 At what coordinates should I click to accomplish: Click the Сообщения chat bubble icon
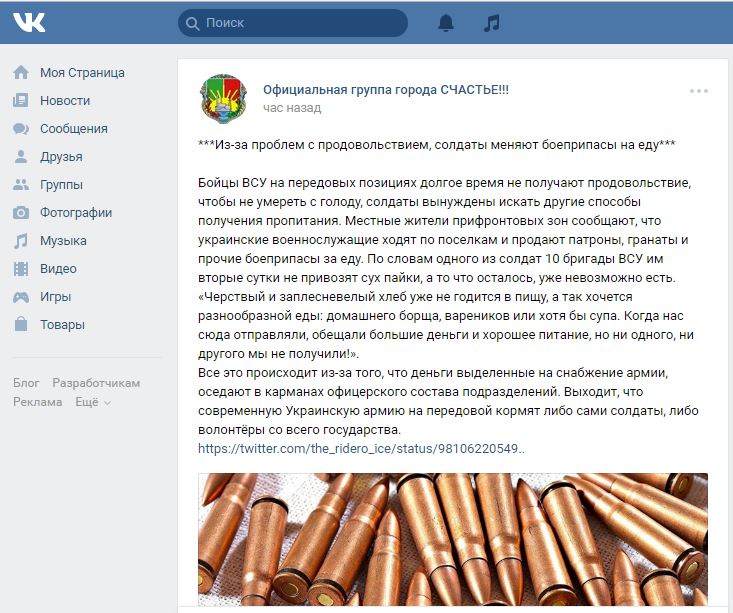coord(21,129)
